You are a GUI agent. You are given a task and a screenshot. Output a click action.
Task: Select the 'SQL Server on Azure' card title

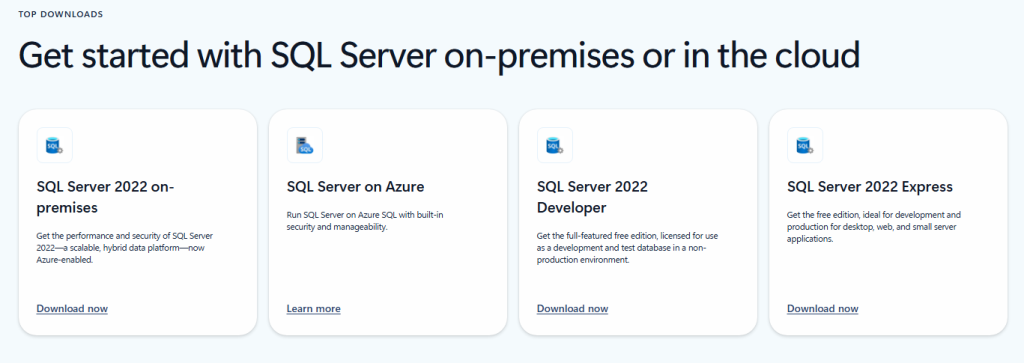(355, 187)
